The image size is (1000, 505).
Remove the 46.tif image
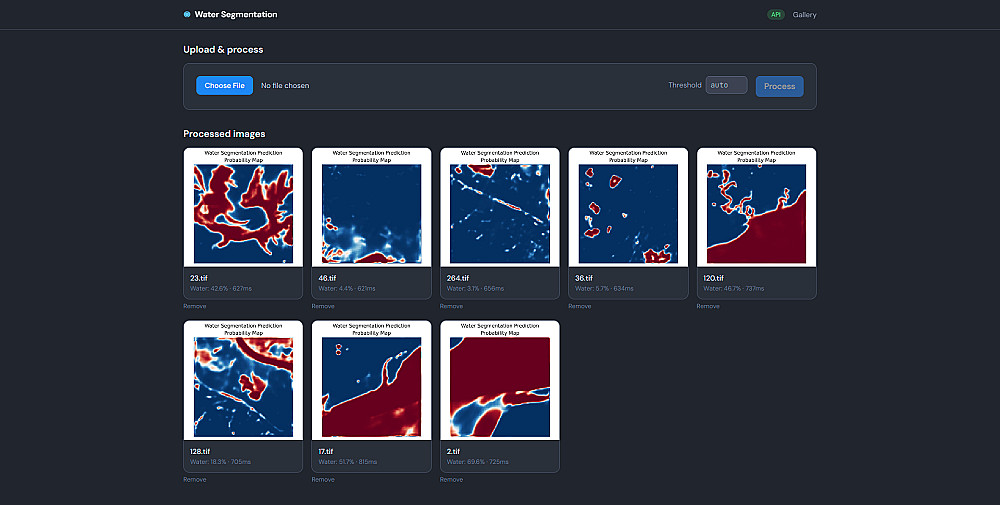click(x=323, y=306)
